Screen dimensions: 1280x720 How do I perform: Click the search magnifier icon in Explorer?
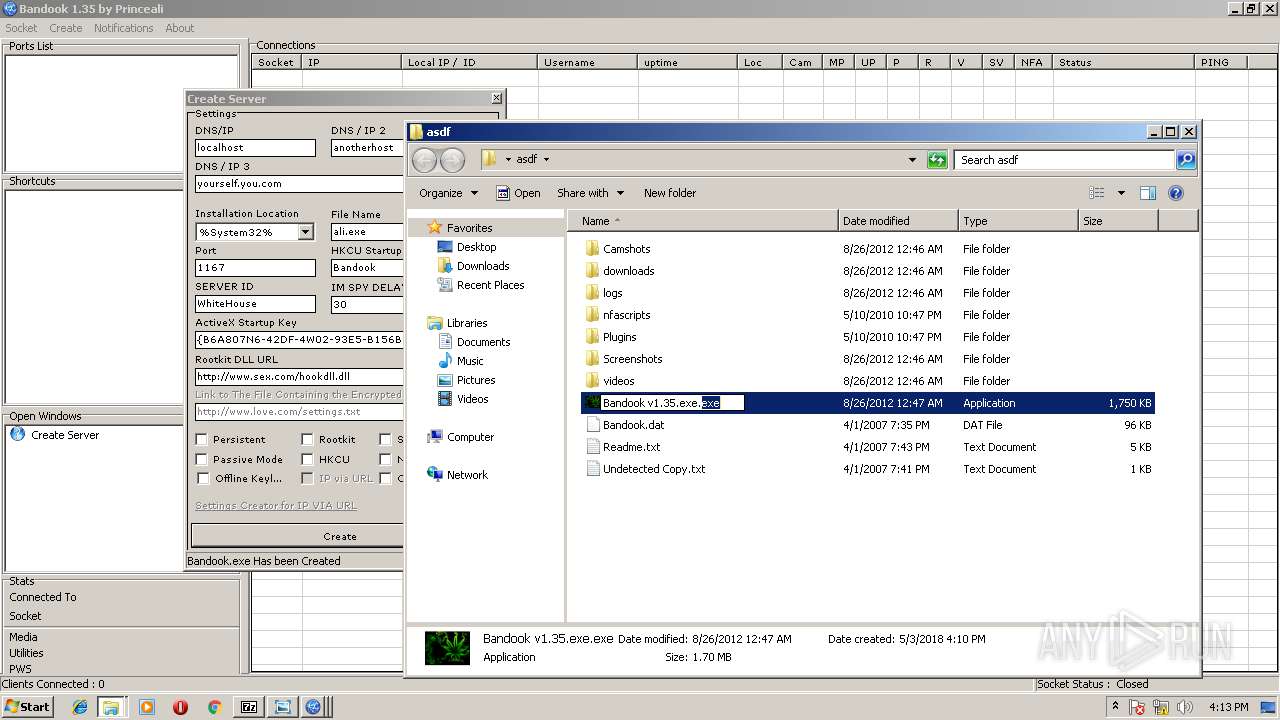1185,160
